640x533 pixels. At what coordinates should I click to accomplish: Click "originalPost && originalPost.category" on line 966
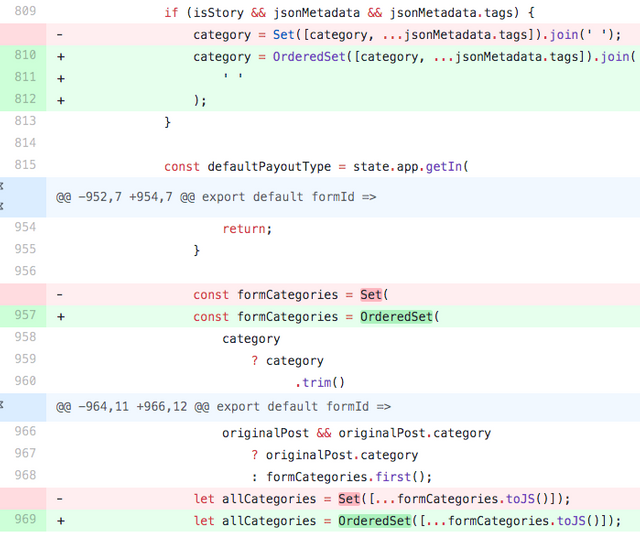356,433
